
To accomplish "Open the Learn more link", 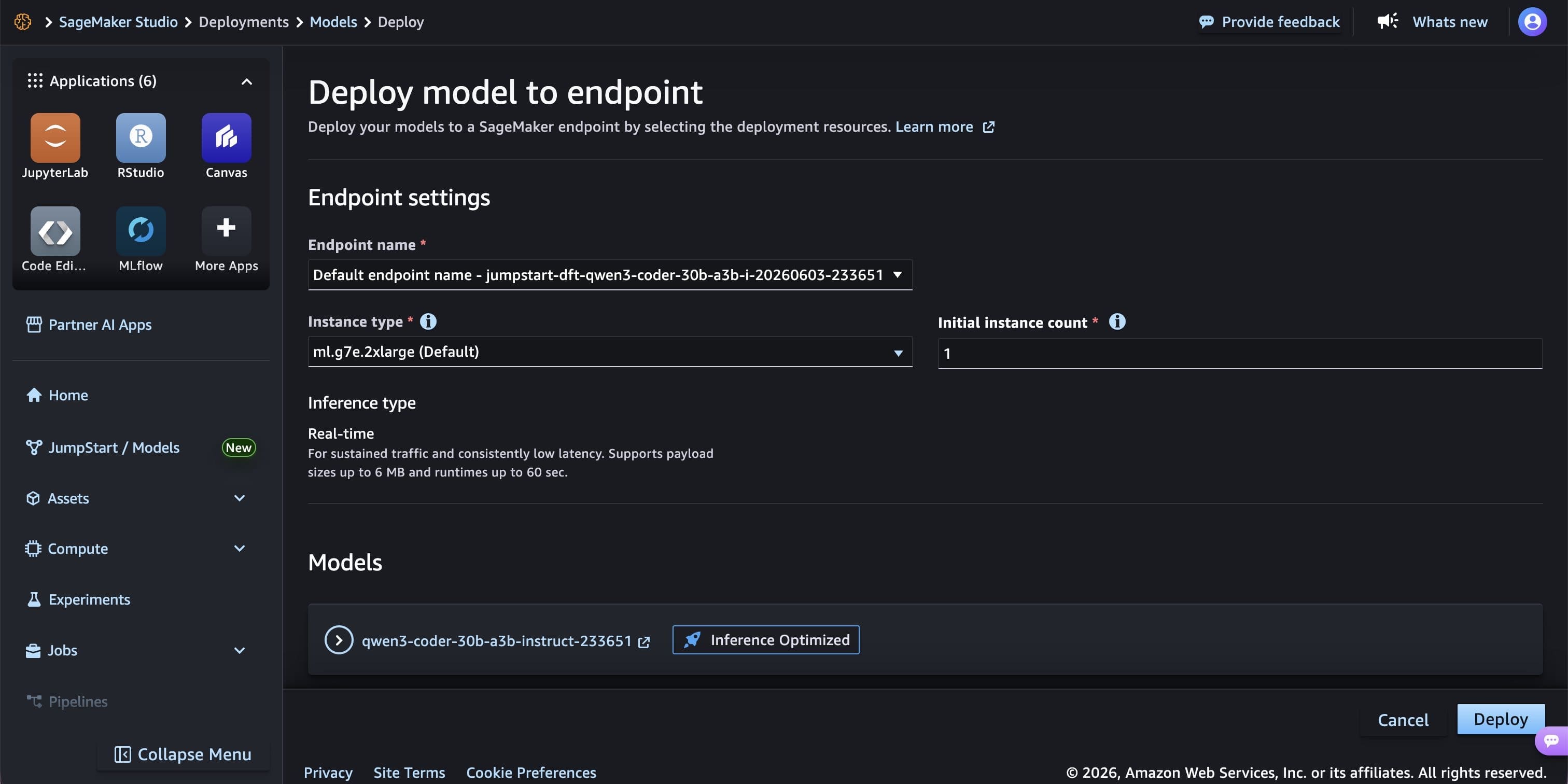I will 934,127.
